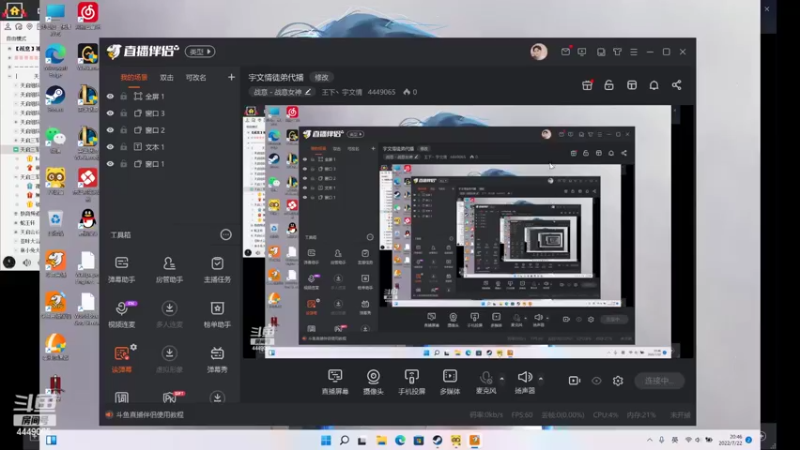Select the 窗口 1 source row
This screenshot has width=800, height=450.
[x=169, y=164]
